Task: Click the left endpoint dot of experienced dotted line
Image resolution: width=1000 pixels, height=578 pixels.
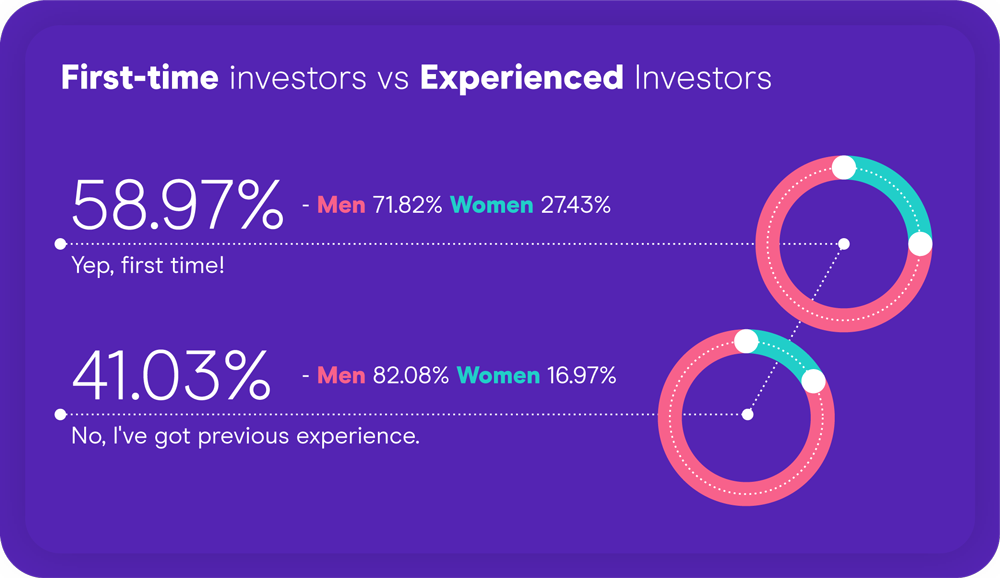Action: (61, 415)
